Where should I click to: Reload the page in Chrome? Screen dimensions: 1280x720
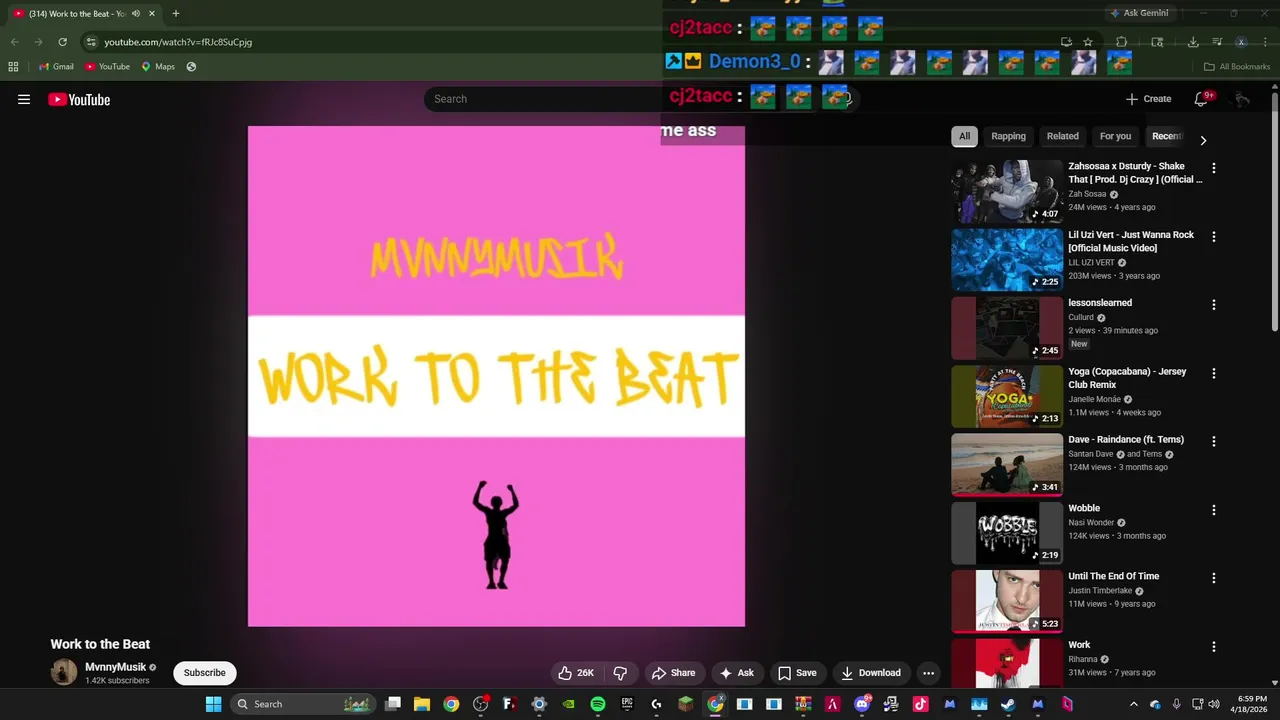62,42
